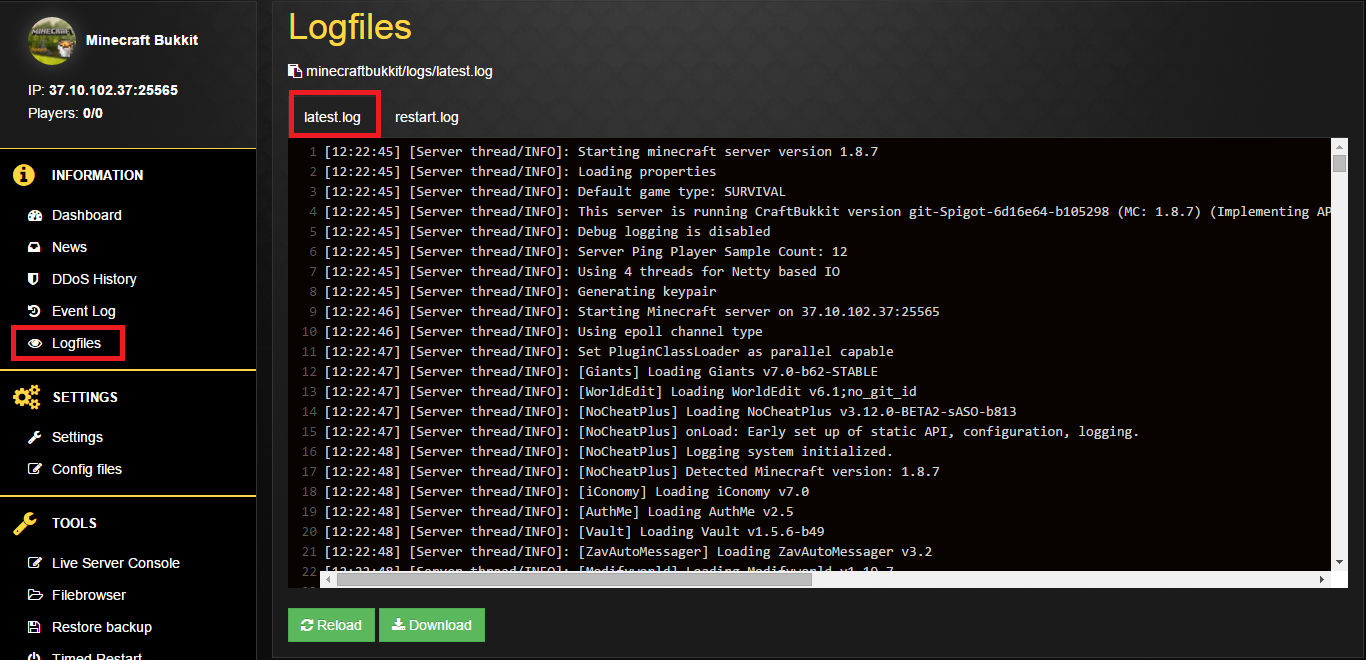1366x660 pixels.
Task: Click the minecraftbukkit/logs/latest.log path
Action: pyautogui.click(x=399, y=71)
